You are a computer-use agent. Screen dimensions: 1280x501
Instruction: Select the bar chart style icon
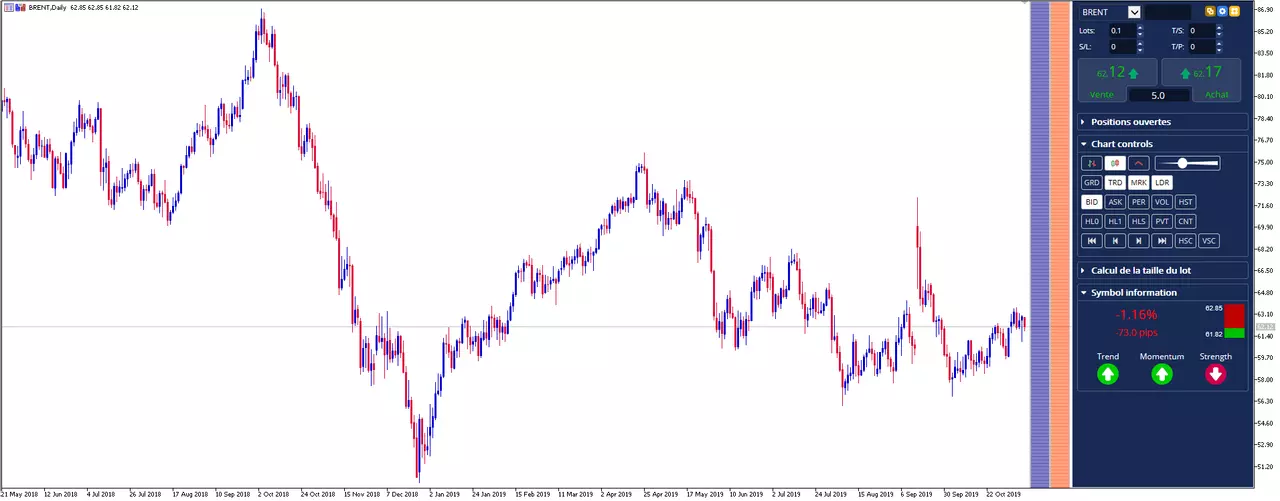click(1091, 163)
